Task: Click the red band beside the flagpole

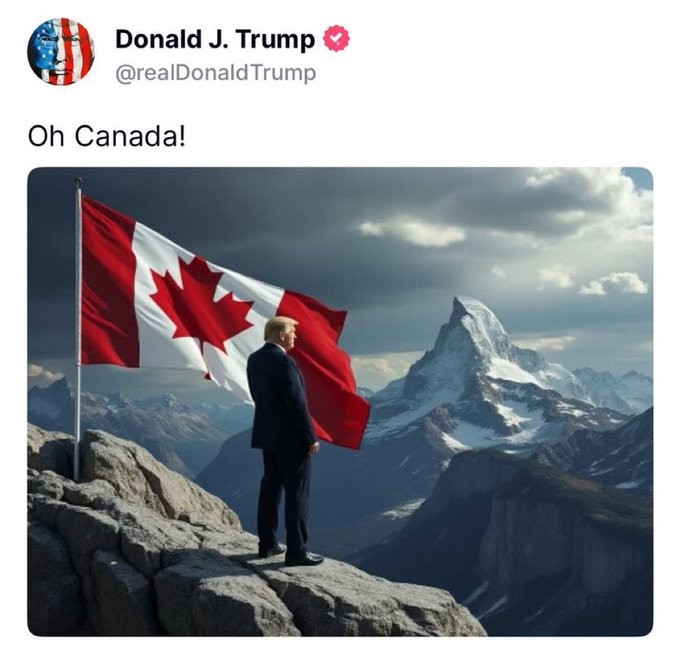Action: coord(108,282)
